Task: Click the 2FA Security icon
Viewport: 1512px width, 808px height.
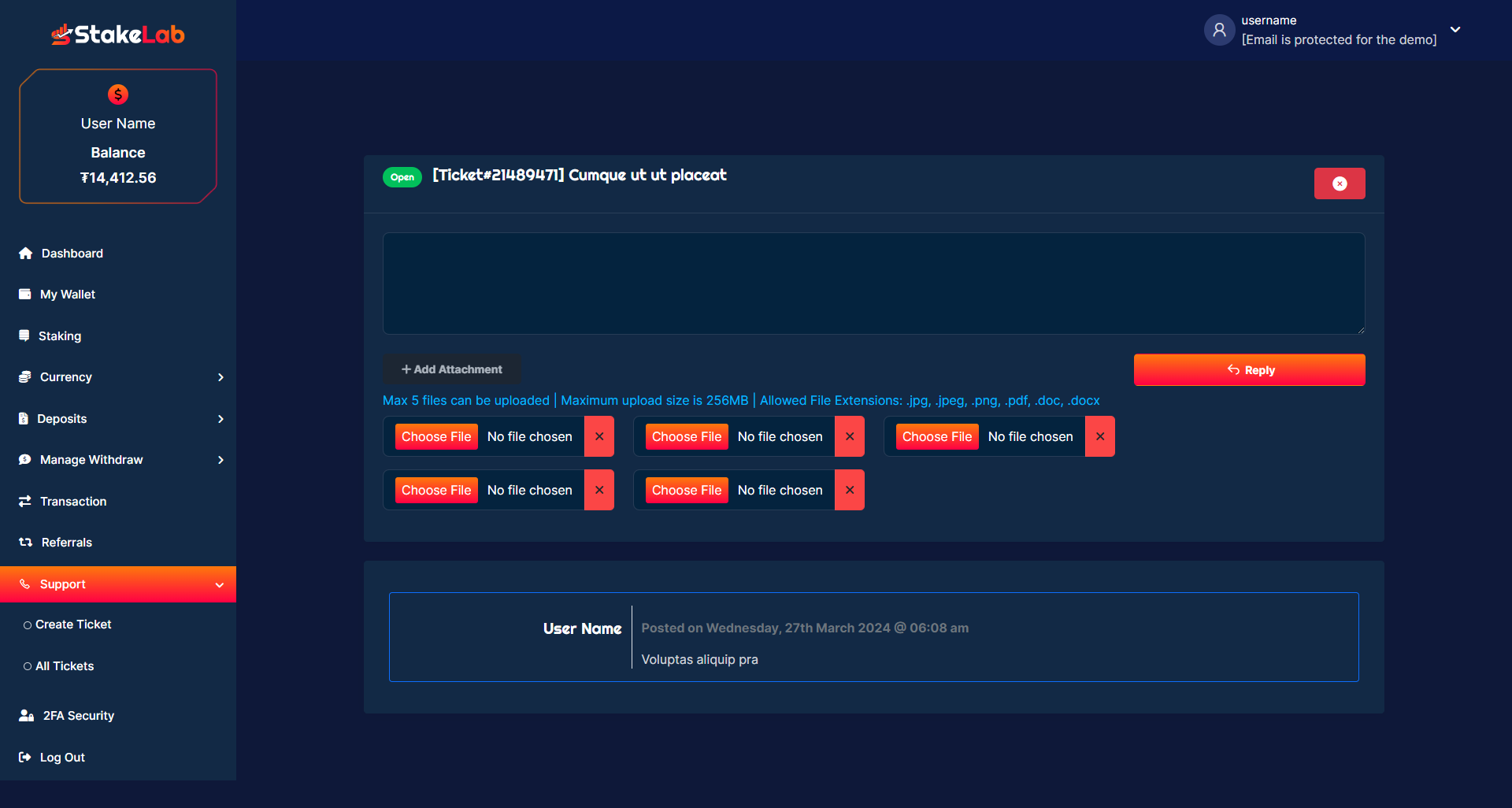Action: (24, 715)
